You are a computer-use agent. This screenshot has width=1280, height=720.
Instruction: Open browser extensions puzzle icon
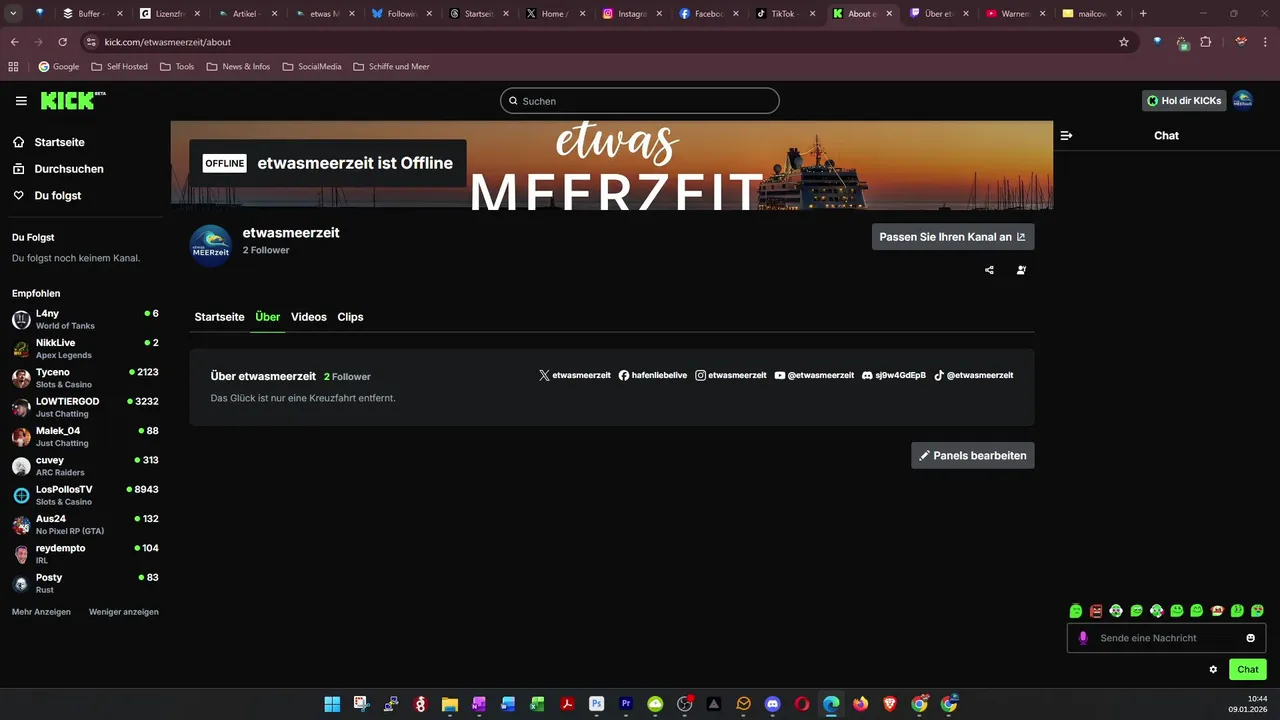1205,42
